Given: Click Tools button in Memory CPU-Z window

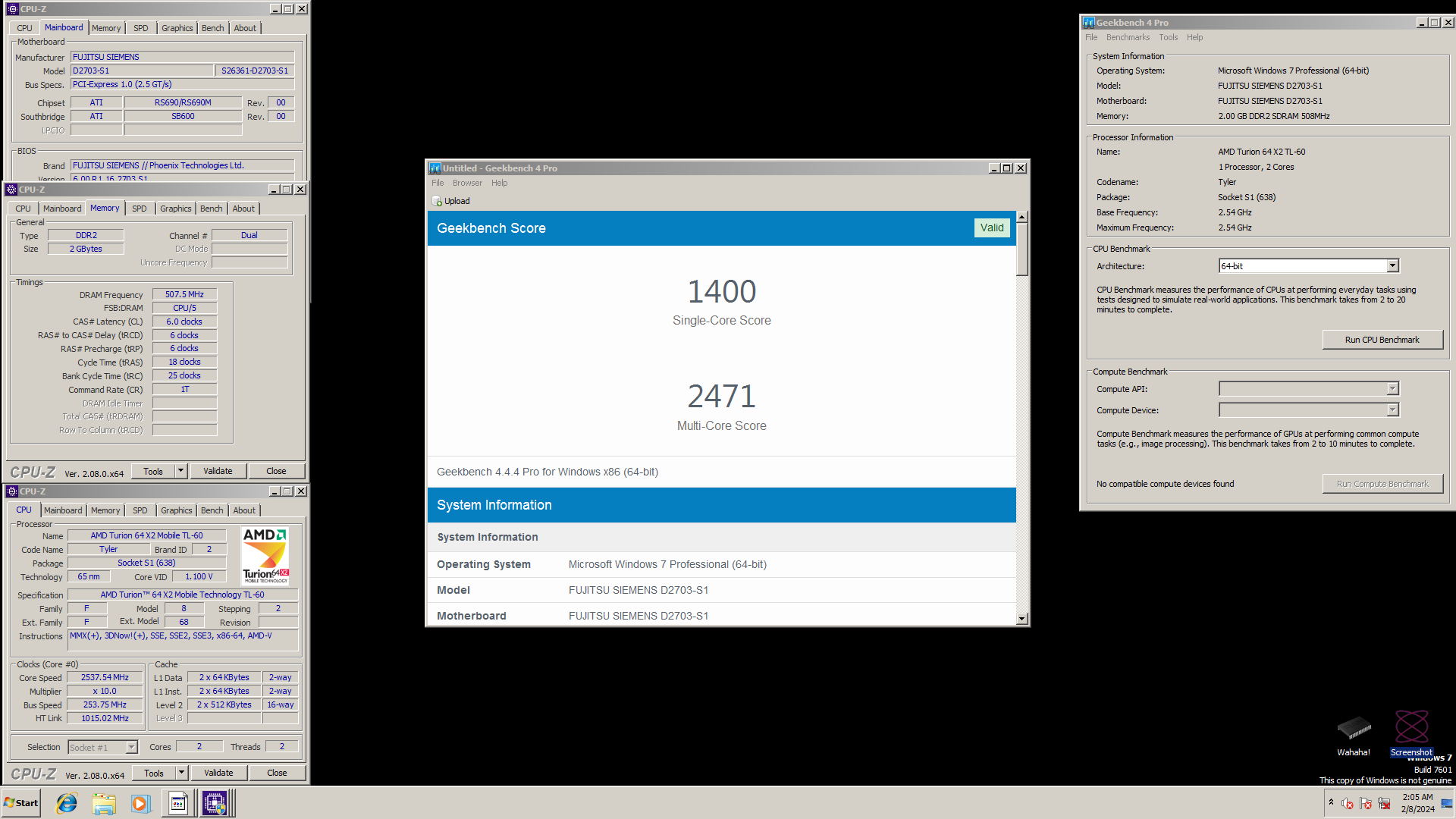Looking at the screenshot, I should pos(153,471).
